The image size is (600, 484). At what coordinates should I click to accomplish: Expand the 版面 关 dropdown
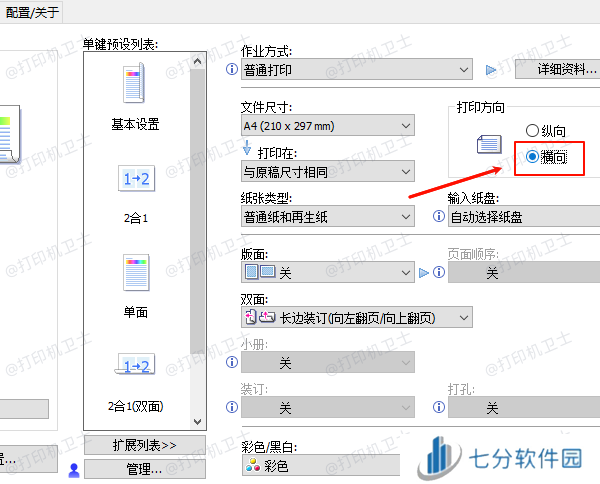pos(328,272)
